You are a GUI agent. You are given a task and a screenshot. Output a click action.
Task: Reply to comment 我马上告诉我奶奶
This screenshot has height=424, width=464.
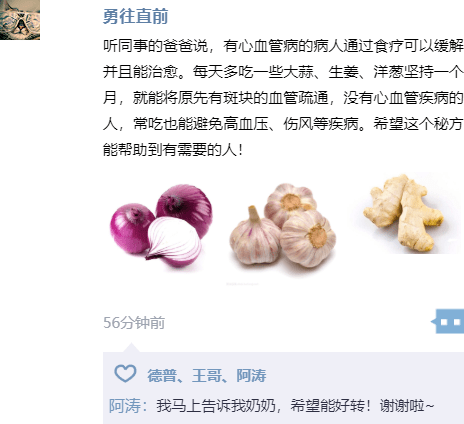[x=295, y=406]
